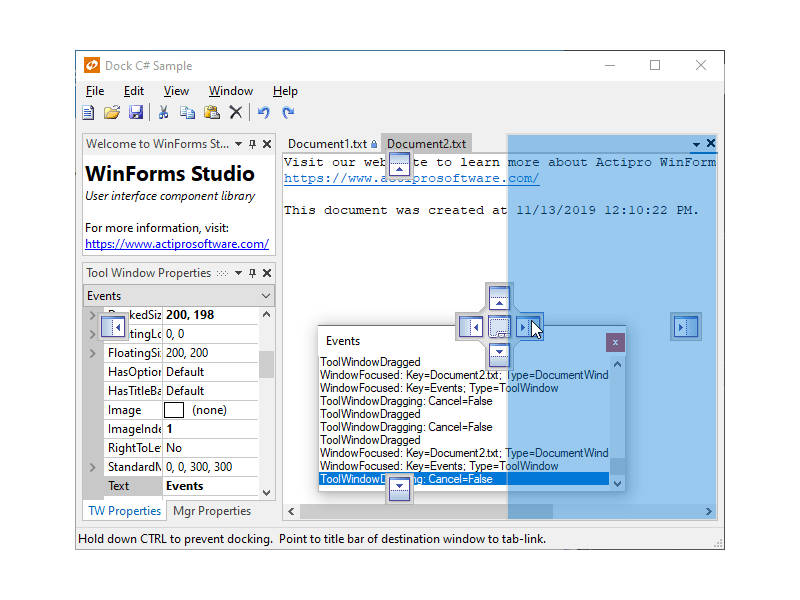This screenshot has height=600, width=800.
Task: Click lock icon on Document1.txt tab
Action: (374, 144)
